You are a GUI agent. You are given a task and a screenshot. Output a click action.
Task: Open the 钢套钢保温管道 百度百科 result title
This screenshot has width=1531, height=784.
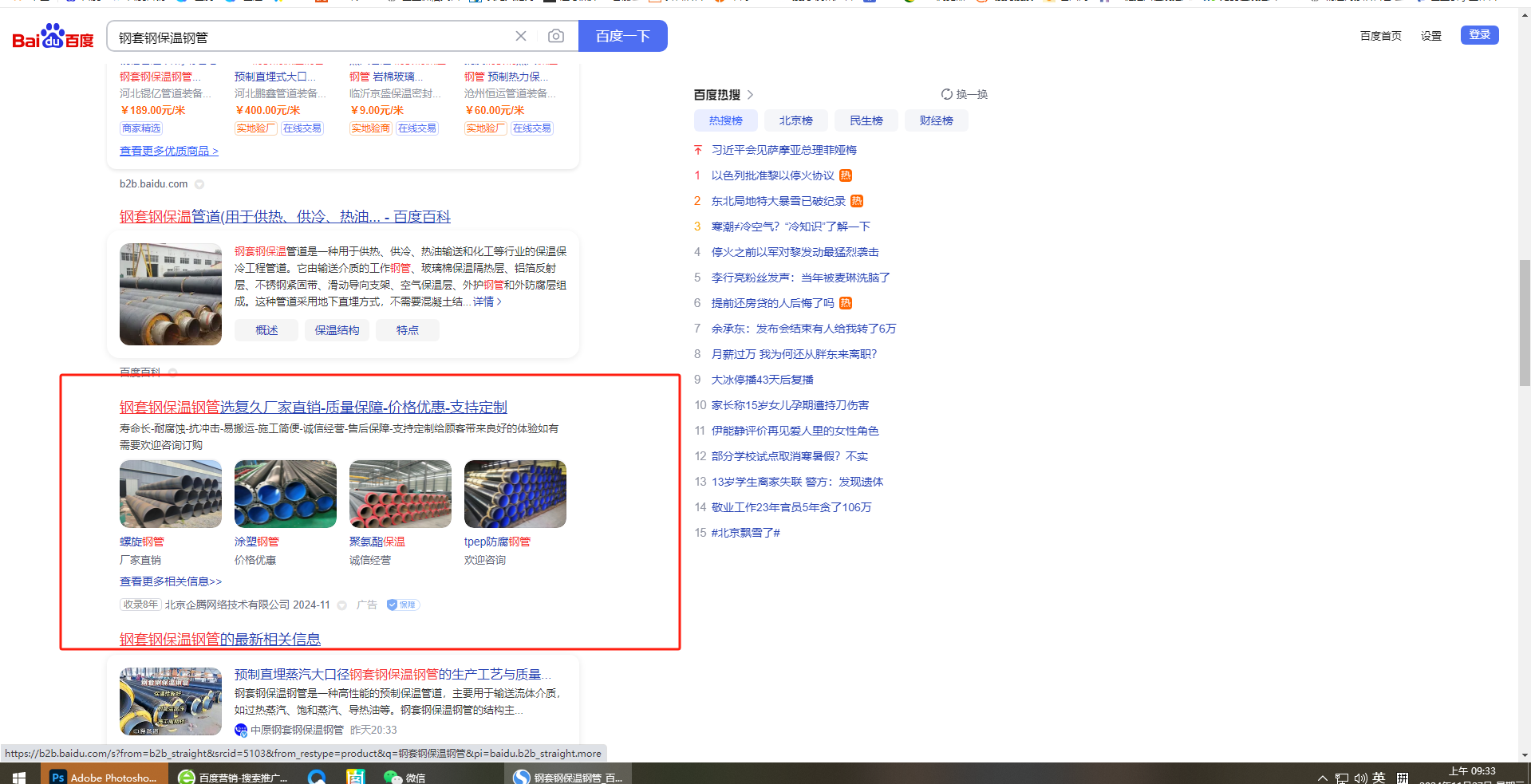[285, 217]
